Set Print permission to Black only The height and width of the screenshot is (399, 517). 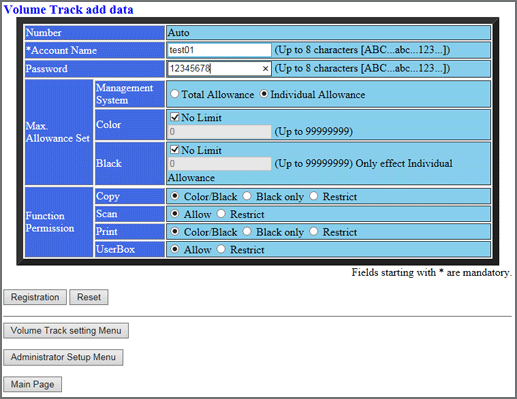(247, 231)
